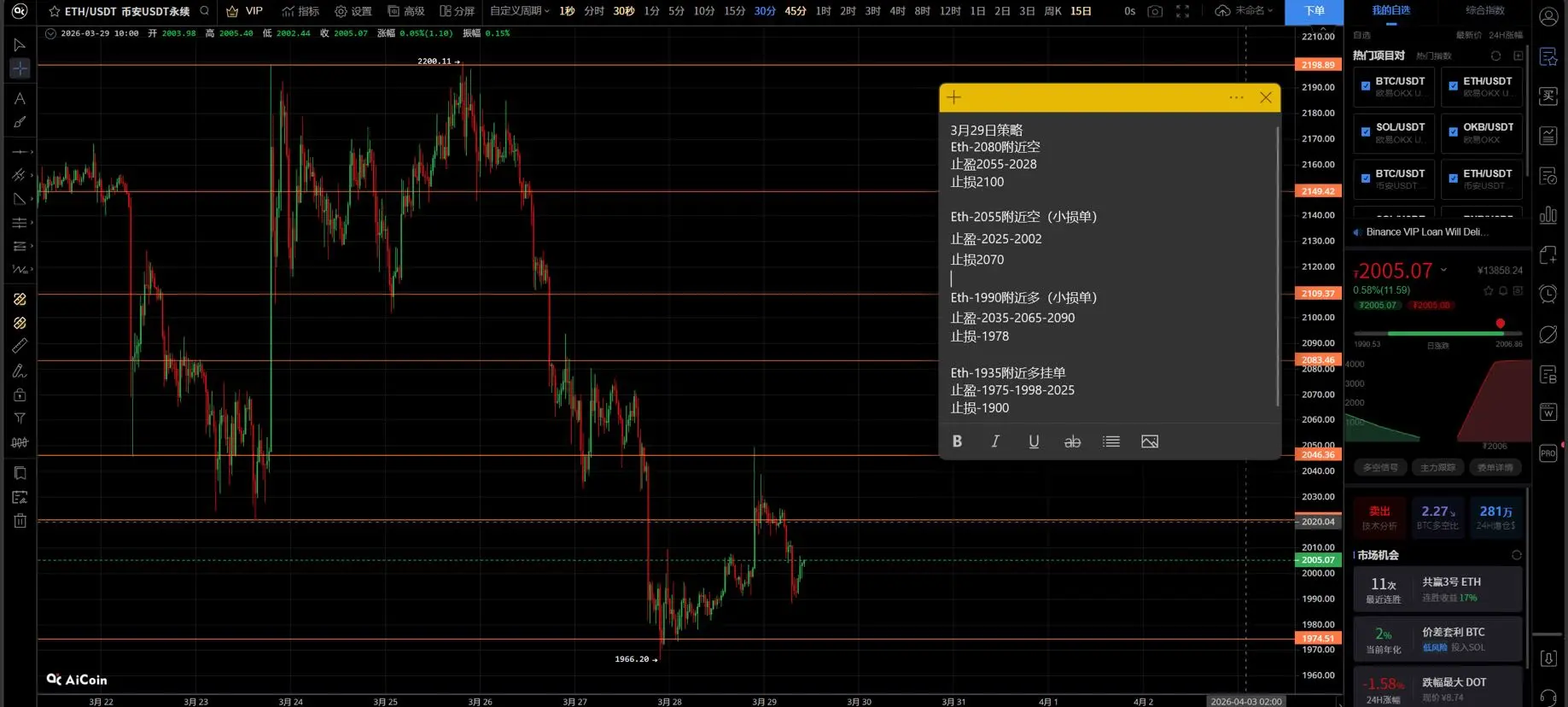Viewport: 1568px width, 707px height.
Task: Uncheck ETH/USDT OKX pair checkbox
Action: tap(1454, 86)
